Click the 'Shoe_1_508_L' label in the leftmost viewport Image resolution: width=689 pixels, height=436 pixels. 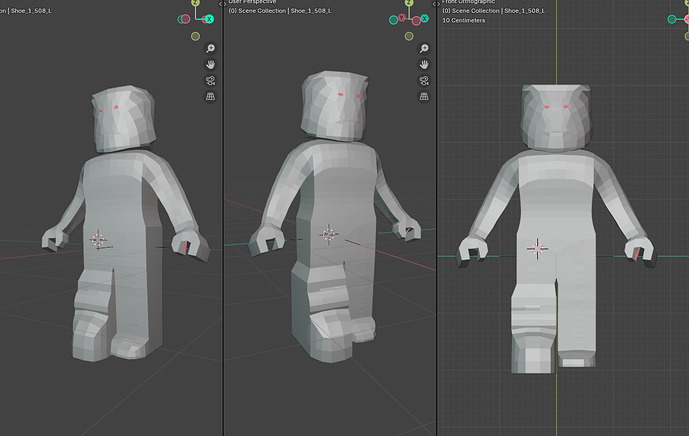pyautogui.click(x=31, y=11)
